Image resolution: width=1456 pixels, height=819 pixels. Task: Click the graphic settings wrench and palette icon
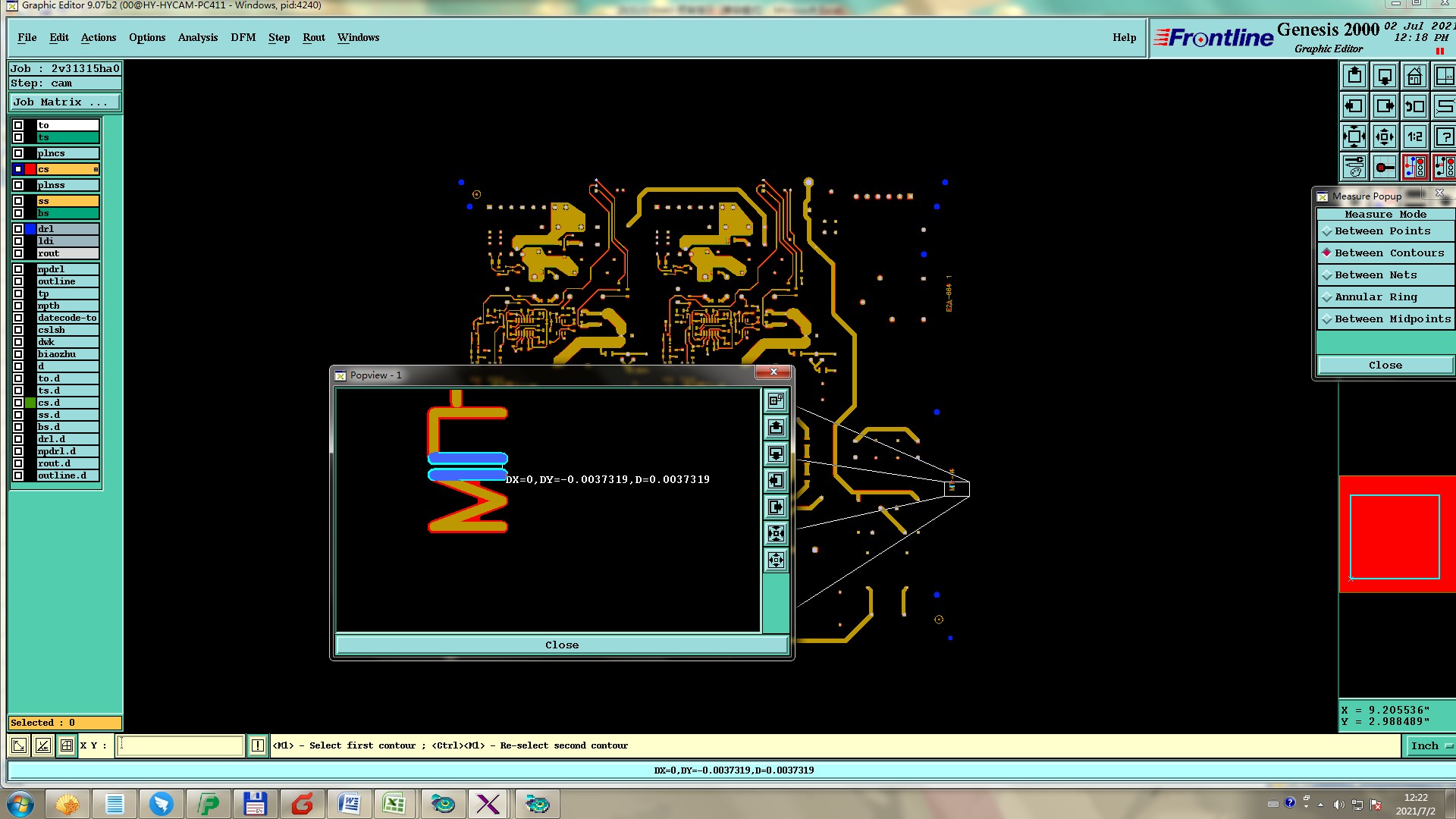click(1354, 167)
